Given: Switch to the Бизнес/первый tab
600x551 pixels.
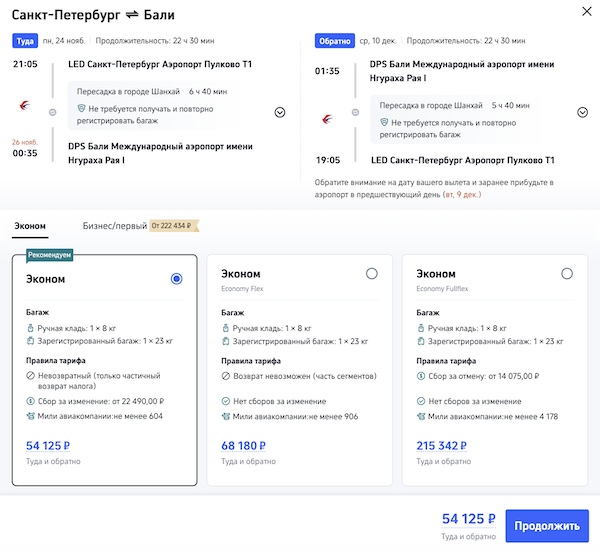Looking at the screenshot, I should pos(114,226).
